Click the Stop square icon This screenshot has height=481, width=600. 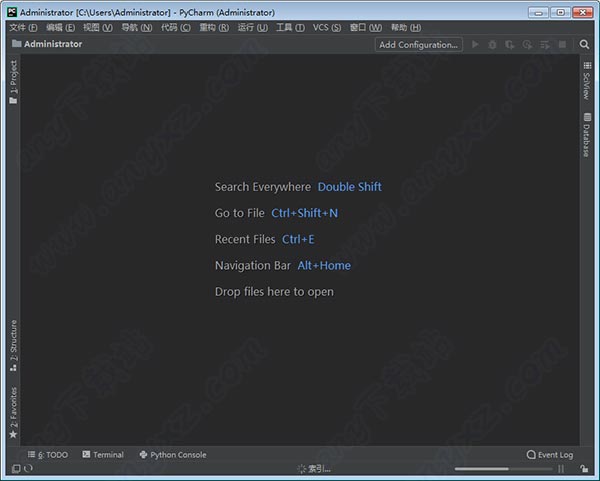562,44
